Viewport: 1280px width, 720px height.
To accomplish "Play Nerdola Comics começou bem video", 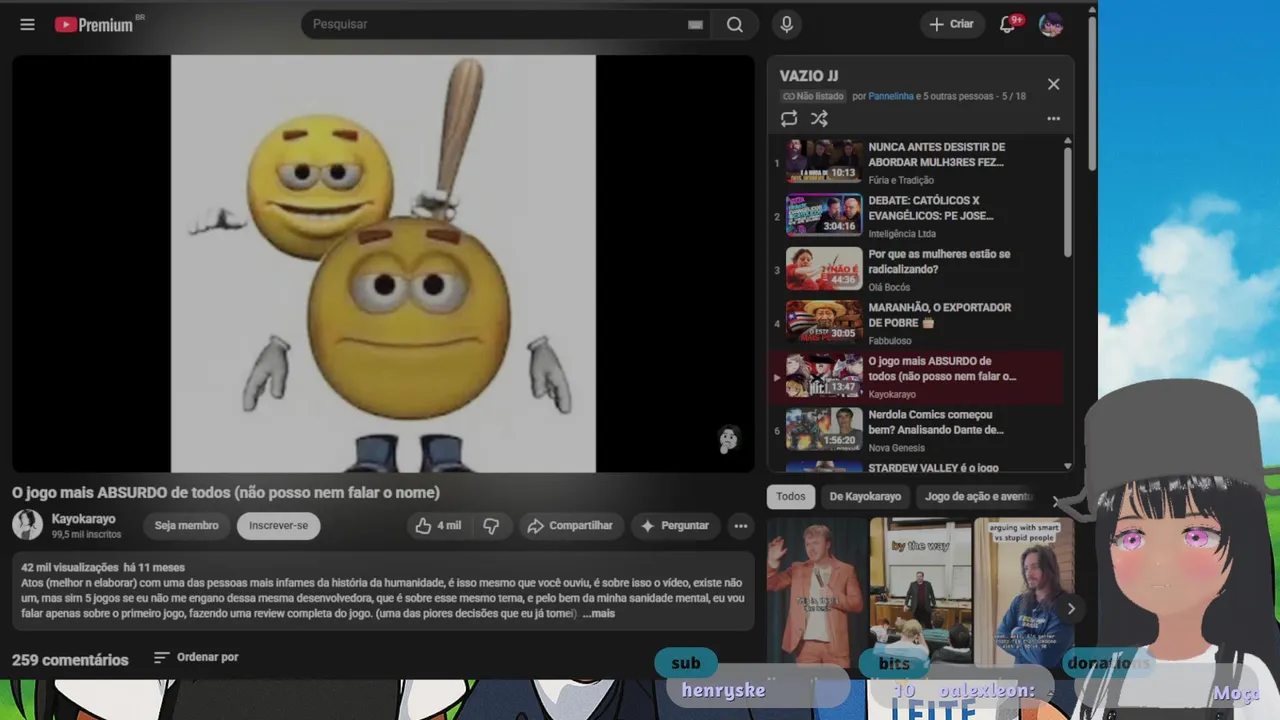I will coord(915,431).
